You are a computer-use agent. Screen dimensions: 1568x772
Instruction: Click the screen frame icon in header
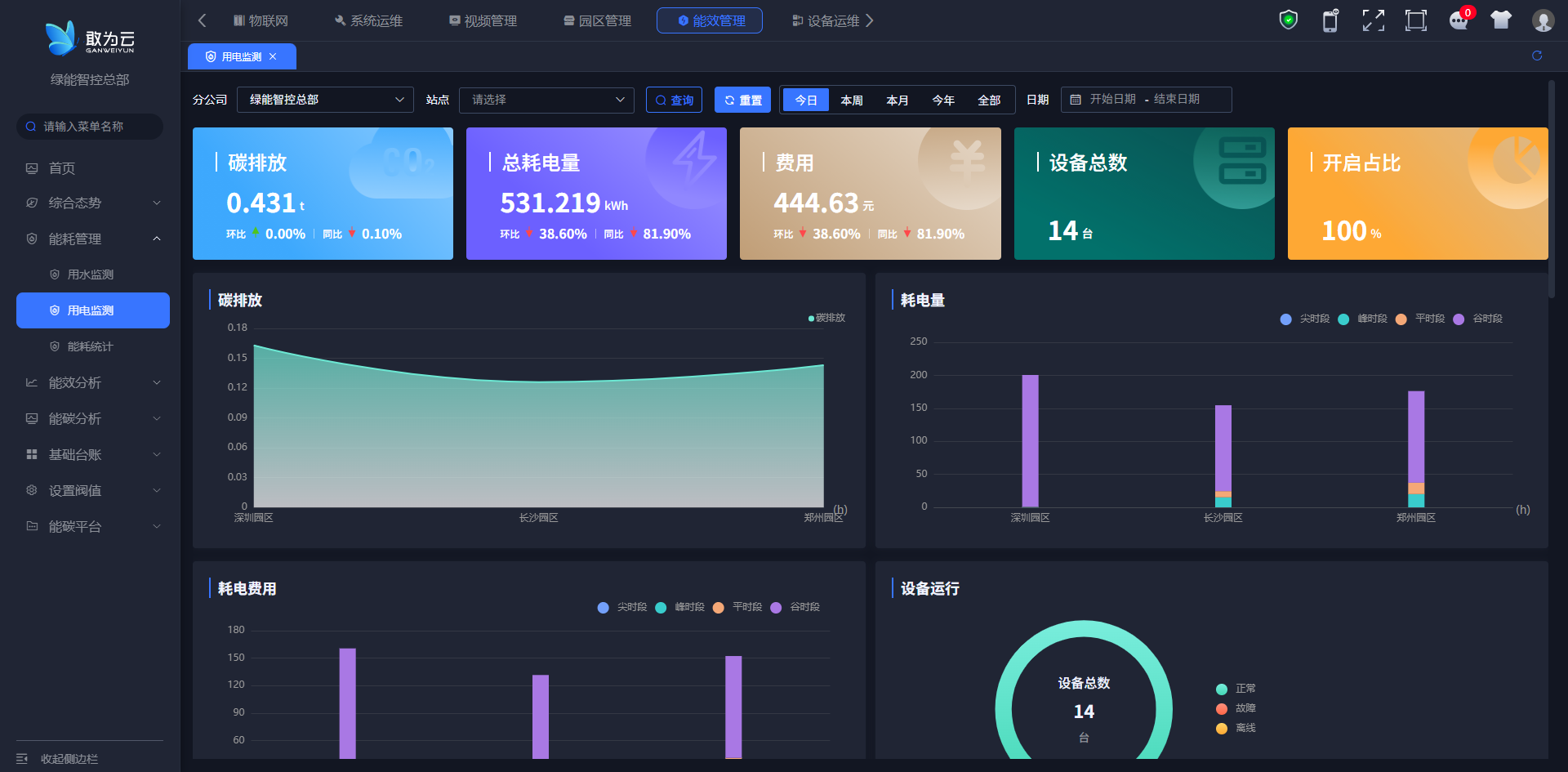coord(1416,20)
